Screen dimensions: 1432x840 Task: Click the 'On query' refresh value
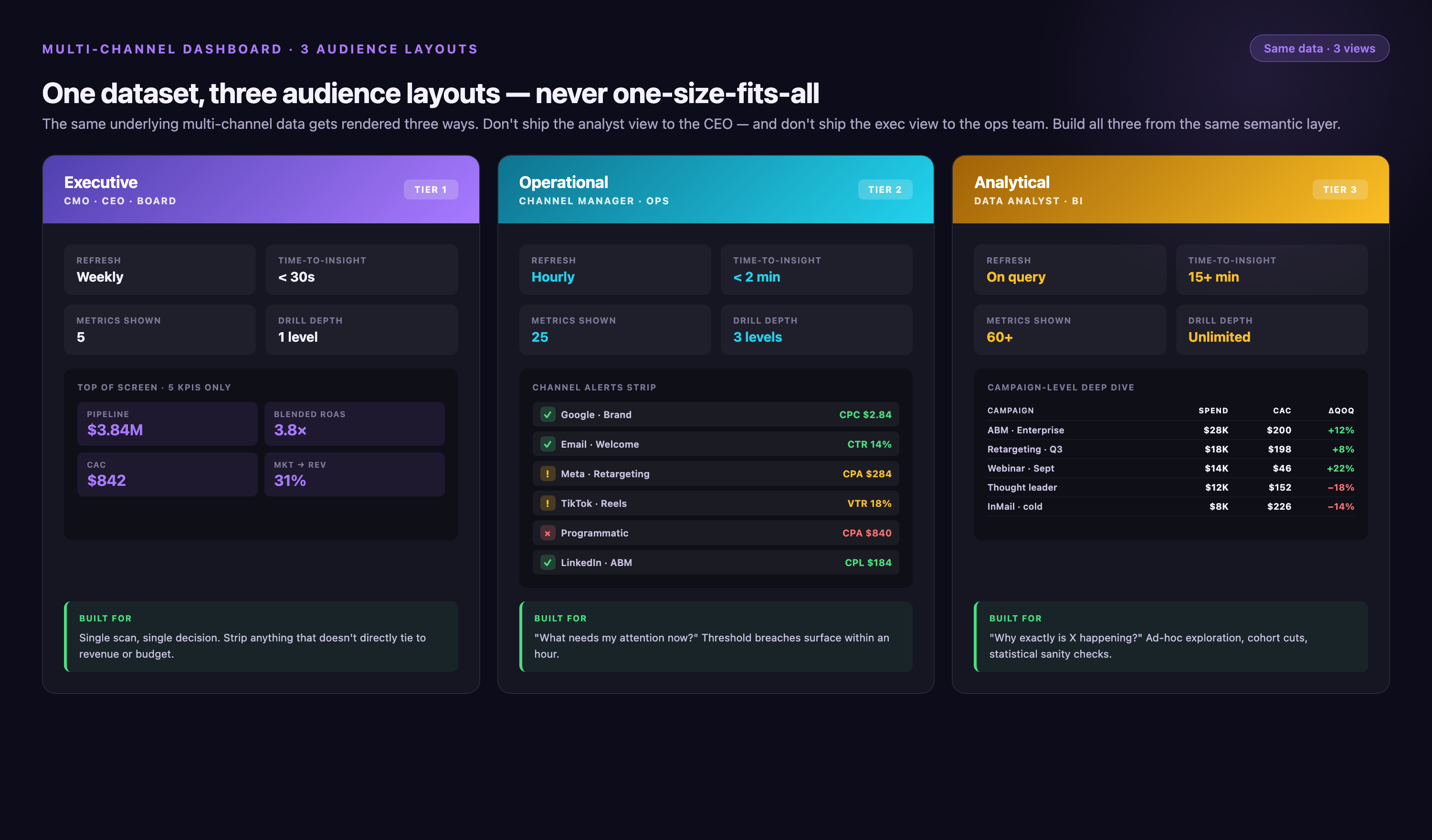coord(1016,277)
